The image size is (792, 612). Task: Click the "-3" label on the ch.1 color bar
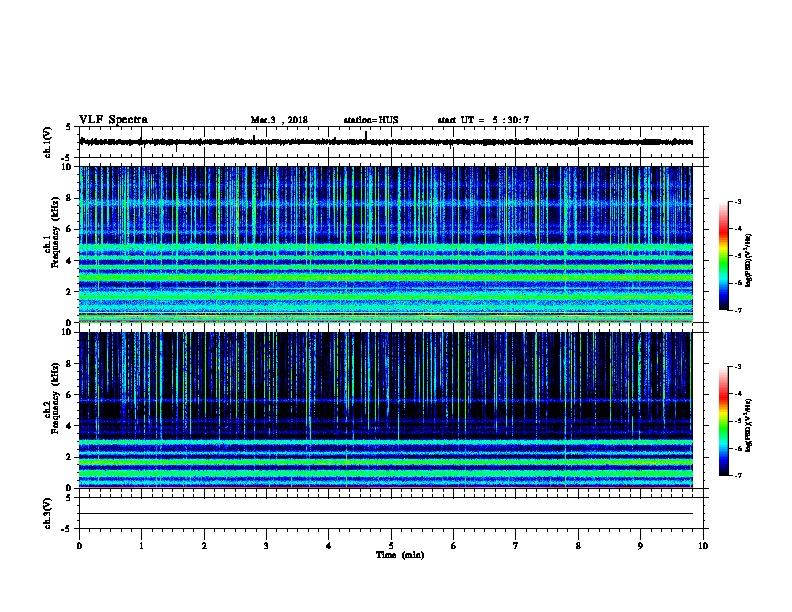point(737,202)
